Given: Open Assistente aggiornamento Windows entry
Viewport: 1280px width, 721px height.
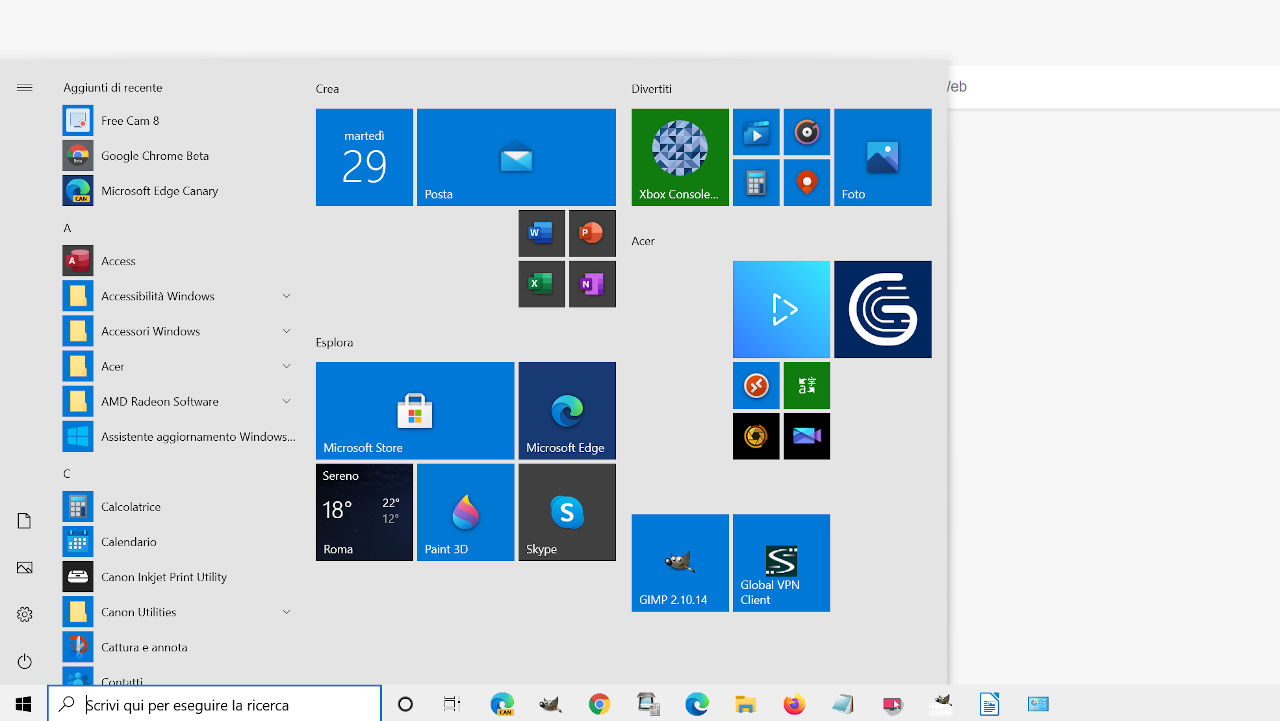Looking at the screenshot, I should [179, 437].
